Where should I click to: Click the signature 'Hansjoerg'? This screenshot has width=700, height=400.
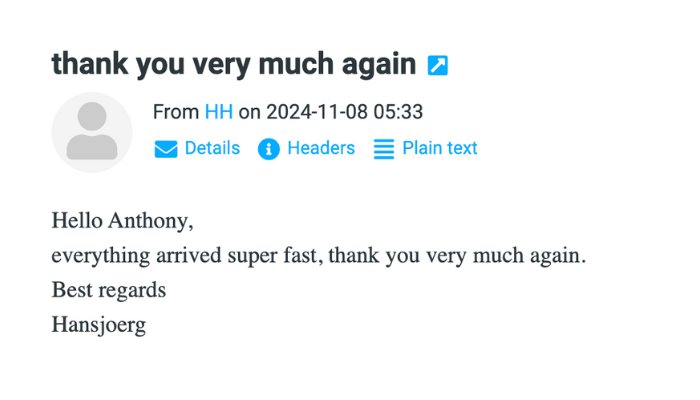tap(99, 325)
